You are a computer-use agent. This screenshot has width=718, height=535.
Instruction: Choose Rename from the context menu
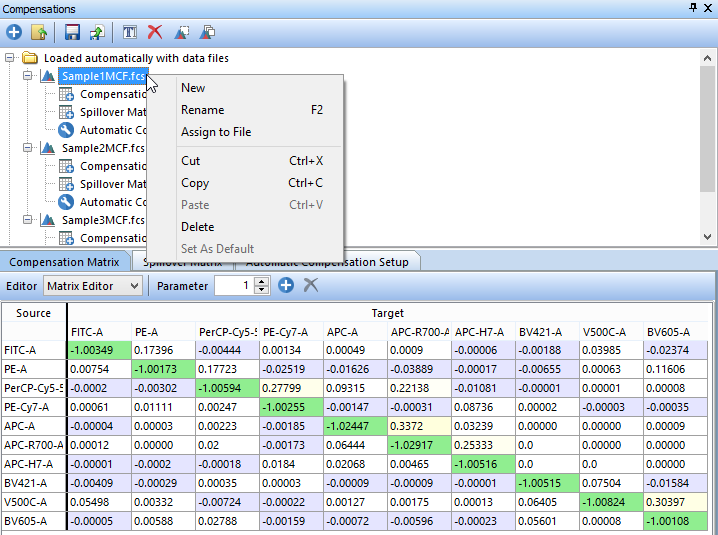pyautogui.click(x=202, y=110)
